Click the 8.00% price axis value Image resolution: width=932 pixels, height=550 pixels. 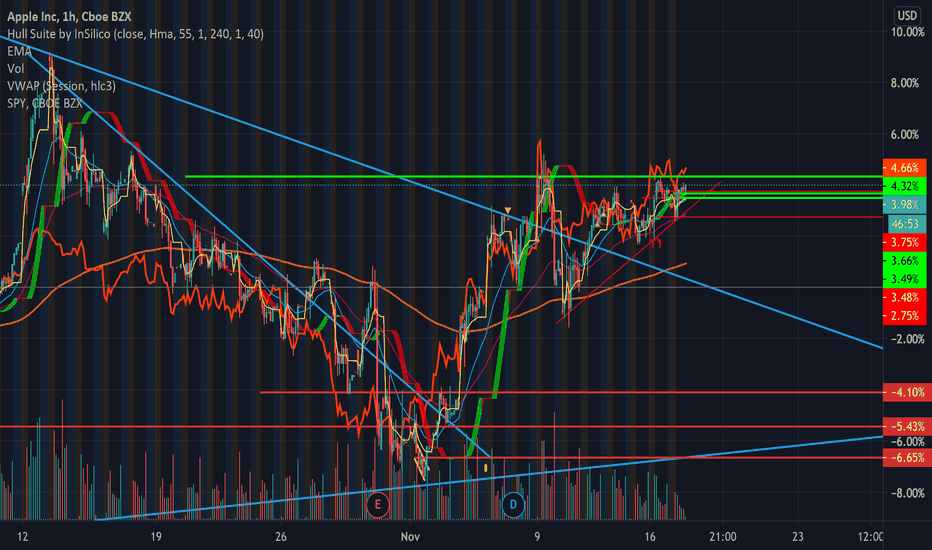pyautogui.click(x=907, y=83)
